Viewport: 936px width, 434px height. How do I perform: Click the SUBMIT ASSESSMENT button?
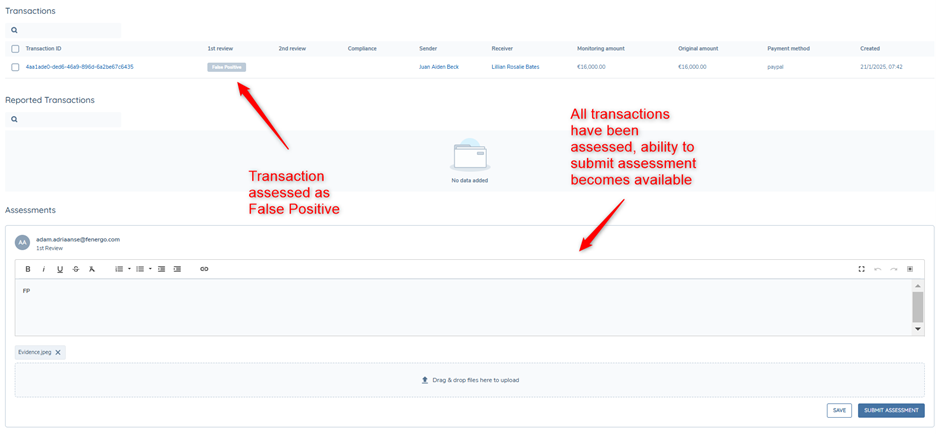(x=890, y=410)
